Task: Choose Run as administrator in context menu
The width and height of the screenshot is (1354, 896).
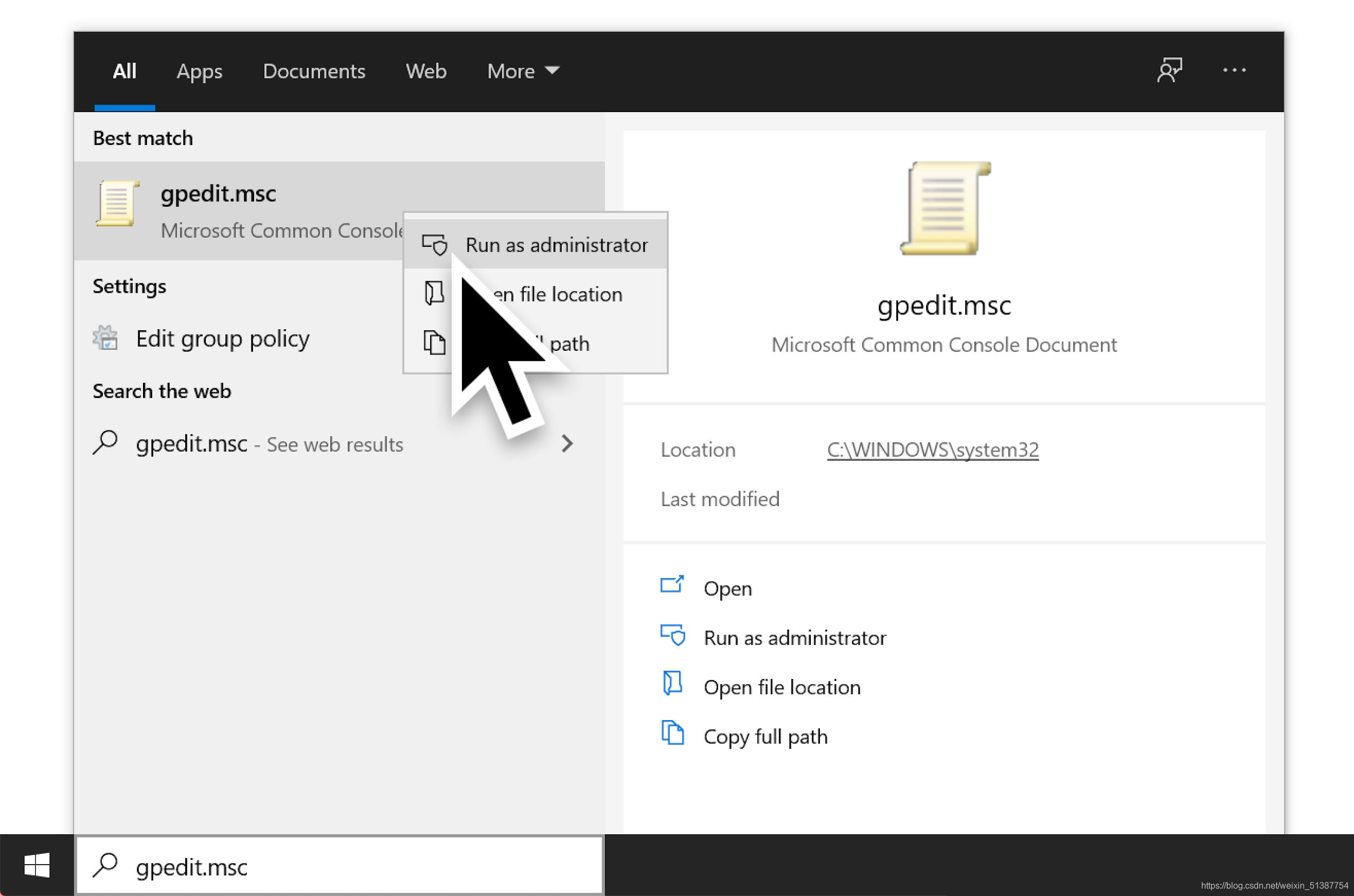Action: 556,245
